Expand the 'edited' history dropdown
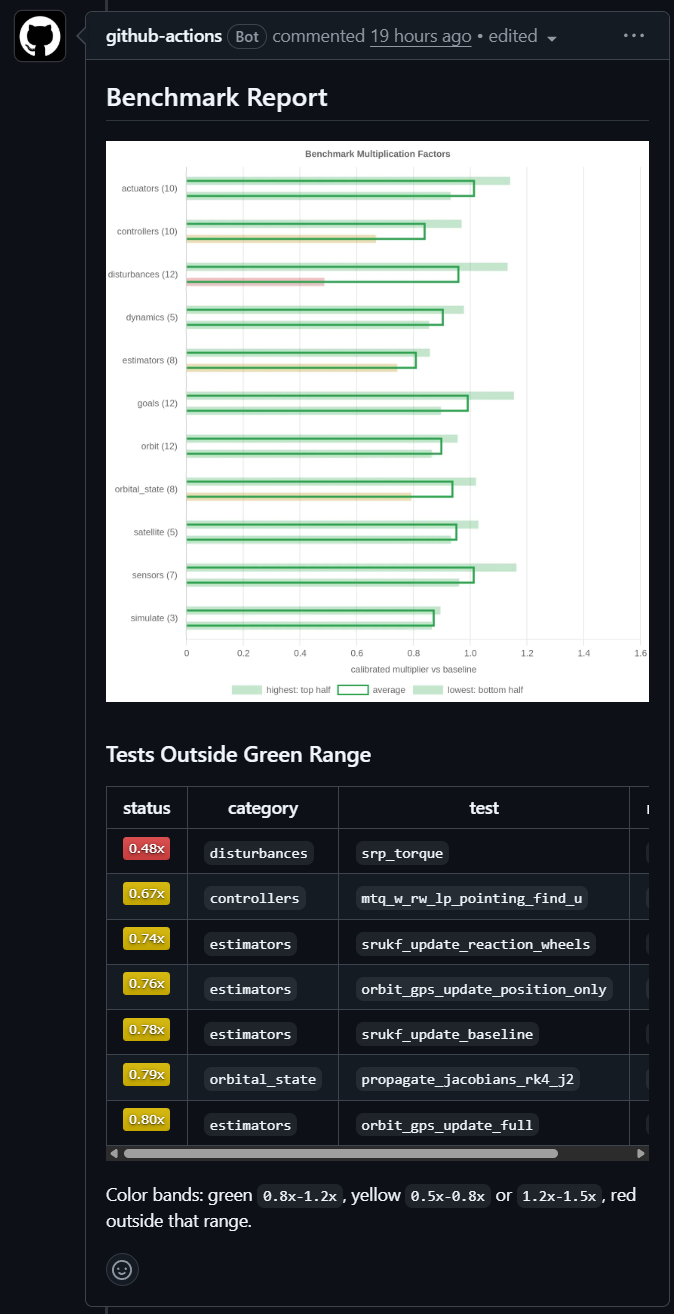674x1314 pixels. click(x=523, y=36)
